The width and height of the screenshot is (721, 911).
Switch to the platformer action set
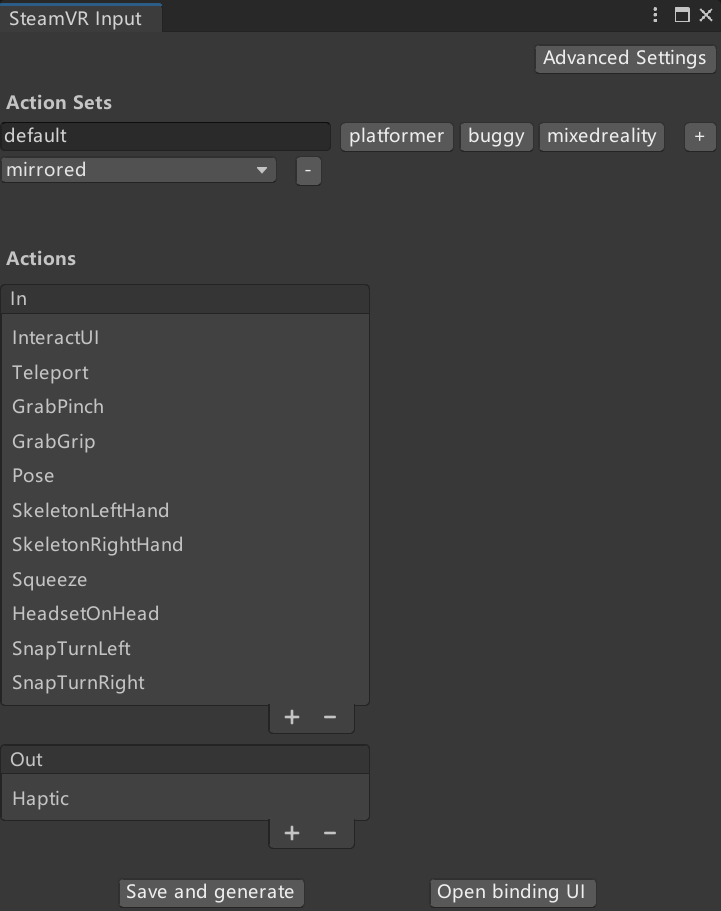coord(396,137)
